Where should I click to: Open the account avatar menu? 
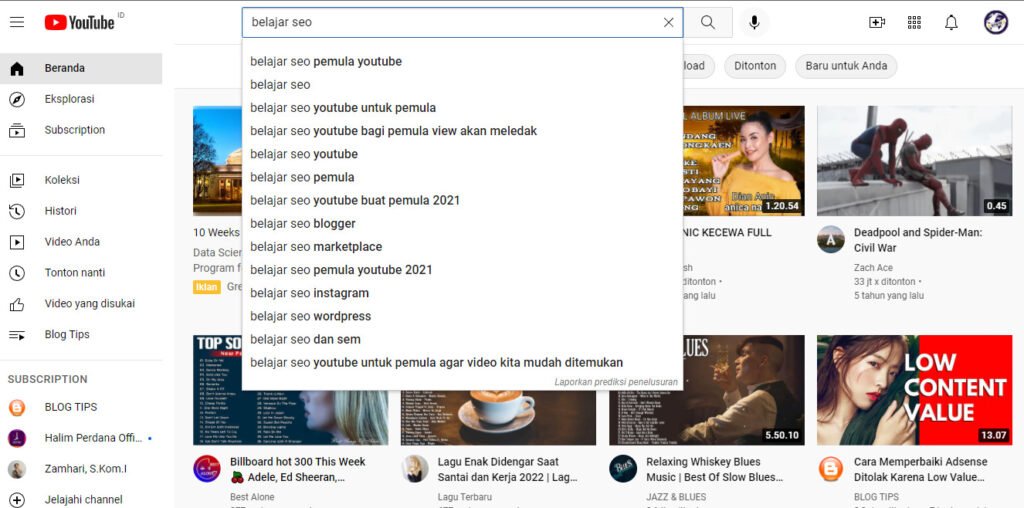996,22
